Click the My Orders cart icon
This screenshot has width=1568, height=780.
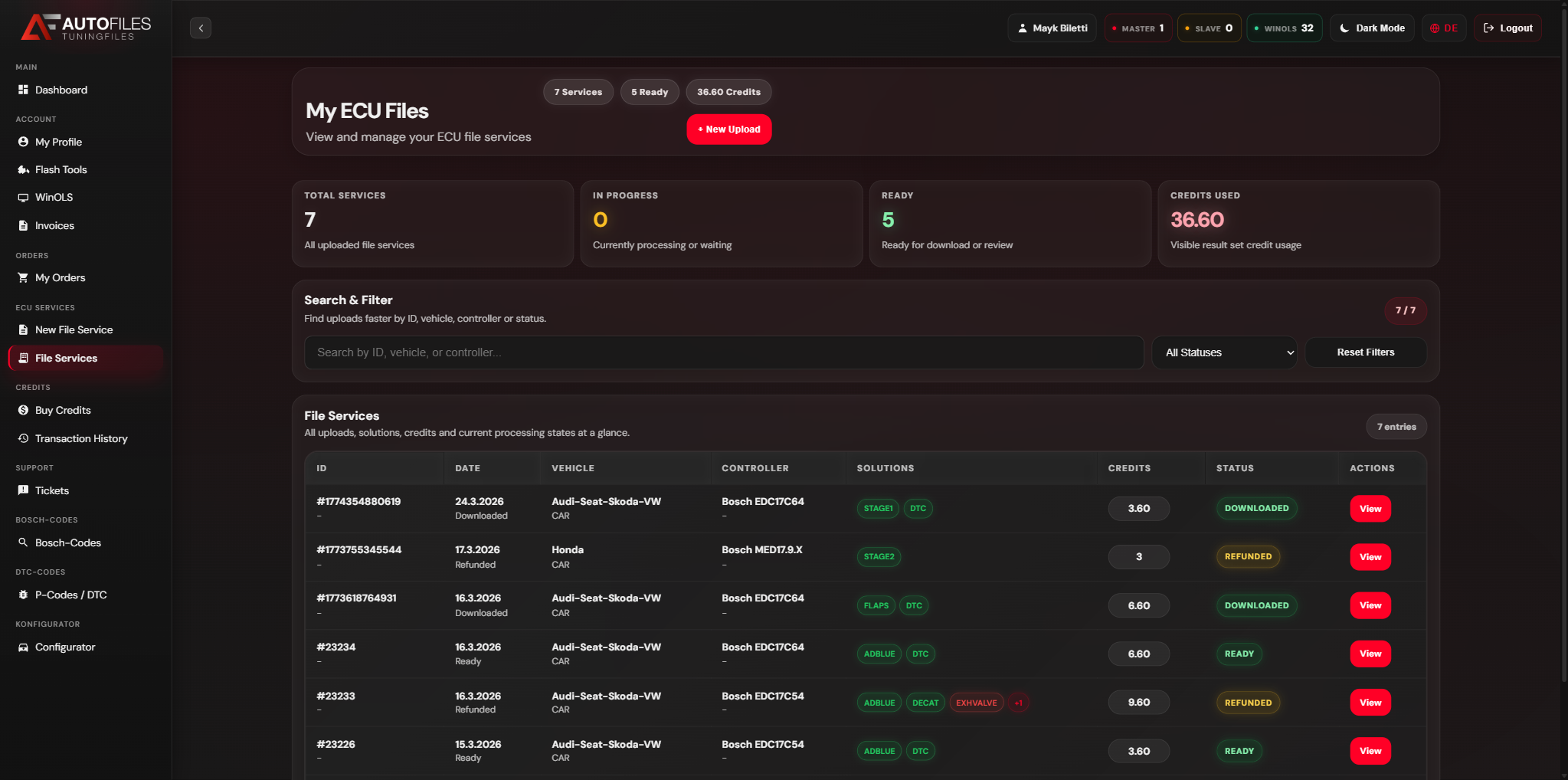(23, 277)
